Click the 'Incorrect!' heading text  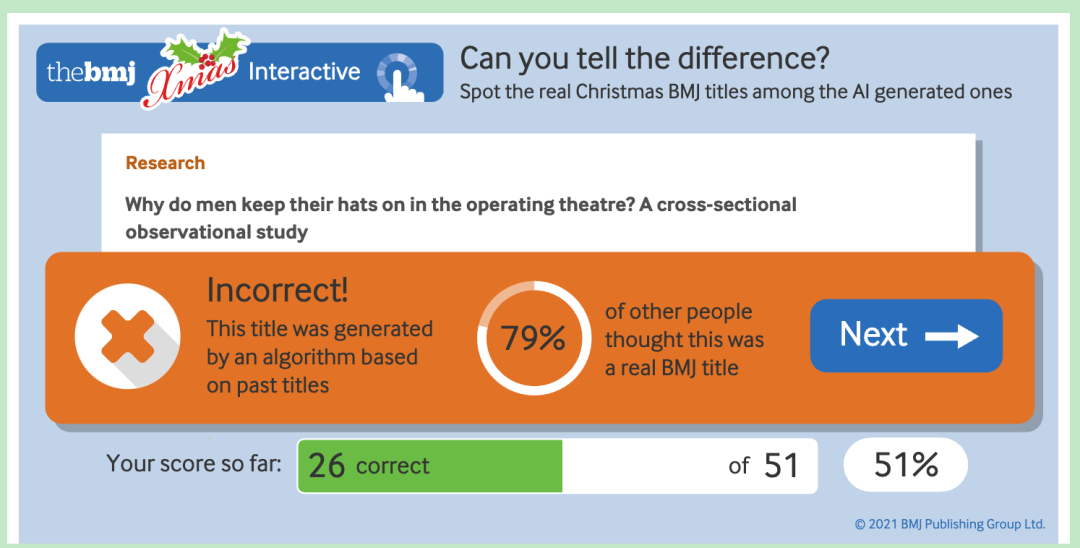coord(278,291)
